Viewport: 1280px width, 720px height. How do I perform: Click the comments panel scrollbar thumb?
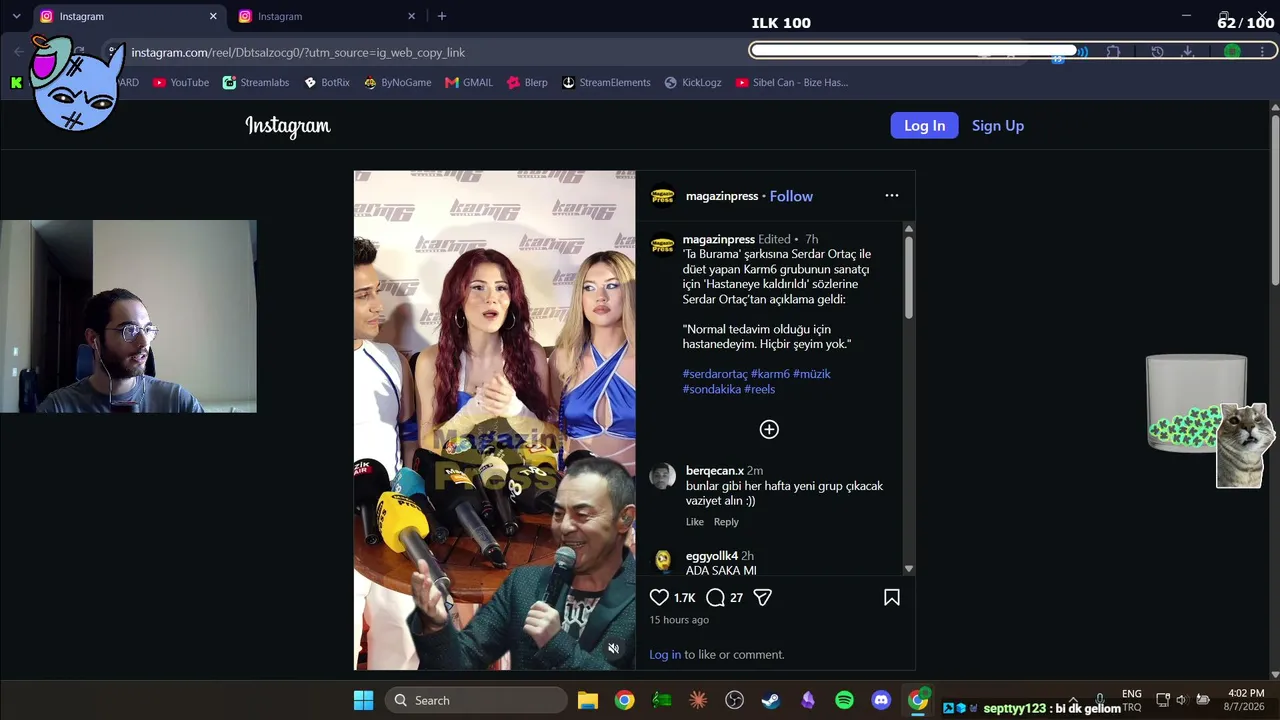909,278
